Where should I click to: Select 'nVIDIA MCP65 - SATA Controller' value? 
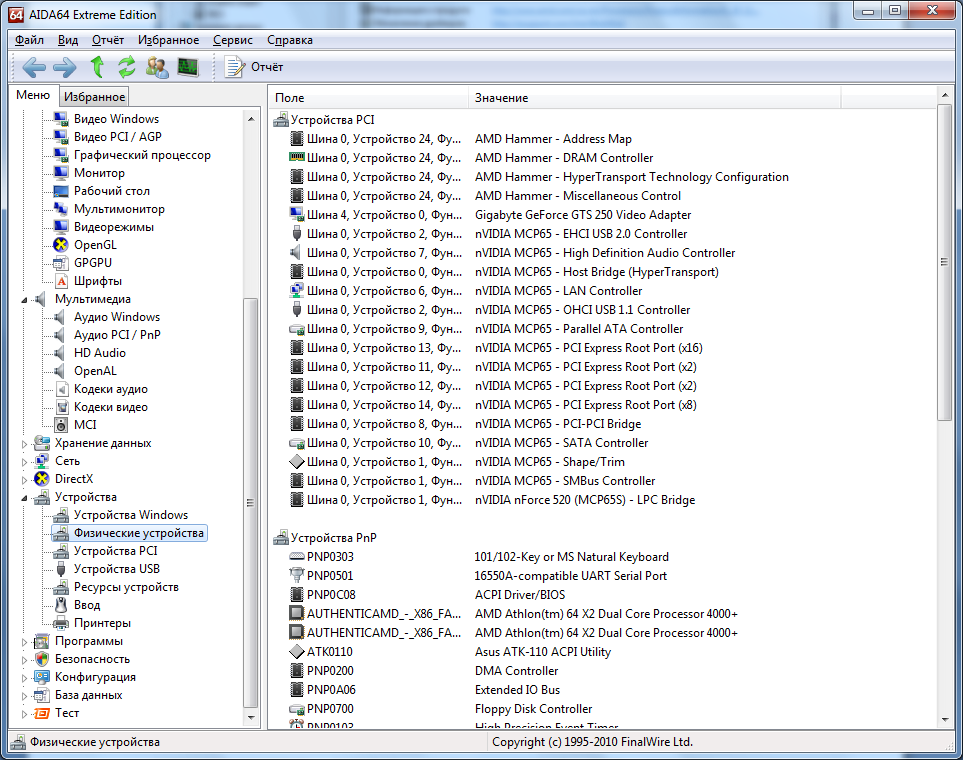pos(561,442)
